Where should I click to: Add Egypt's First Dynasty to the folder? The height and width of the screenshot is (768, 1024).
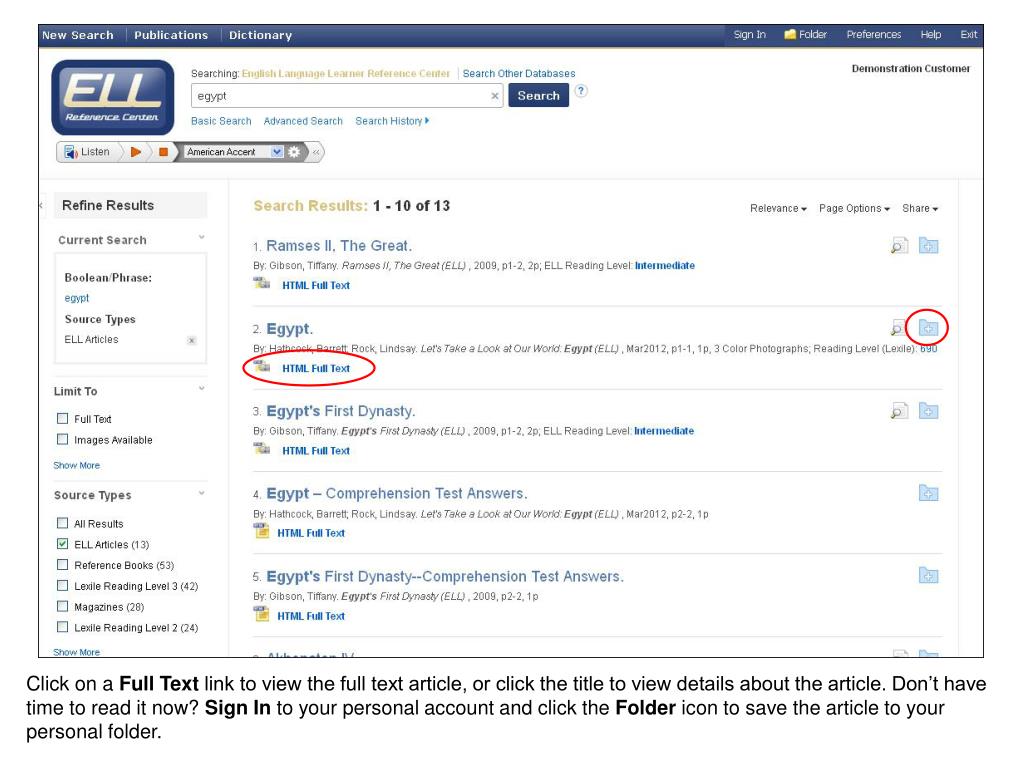(x=928, y=411)
